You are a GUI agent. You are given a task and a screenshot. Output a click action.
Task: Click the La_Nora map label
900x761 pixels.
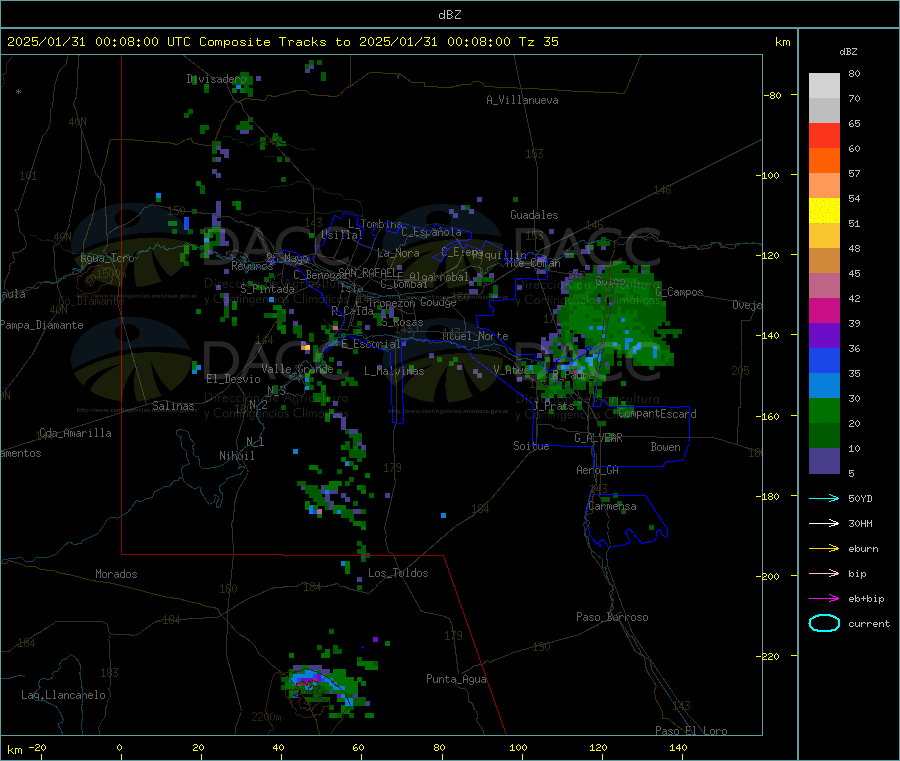398,253
